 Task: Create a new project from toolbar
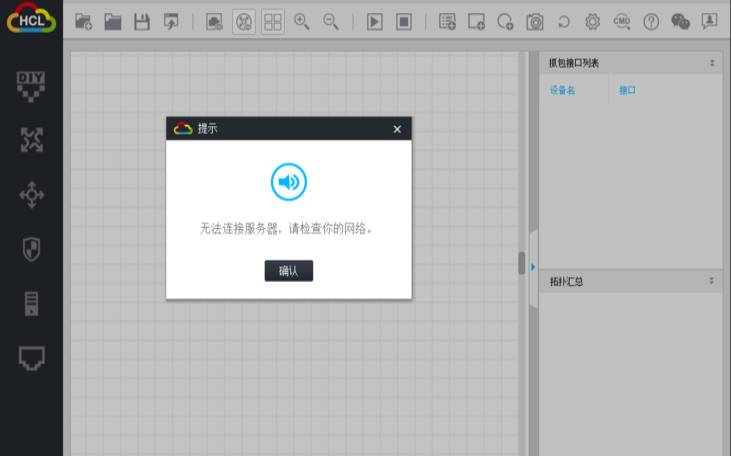[x=83, y=21]
